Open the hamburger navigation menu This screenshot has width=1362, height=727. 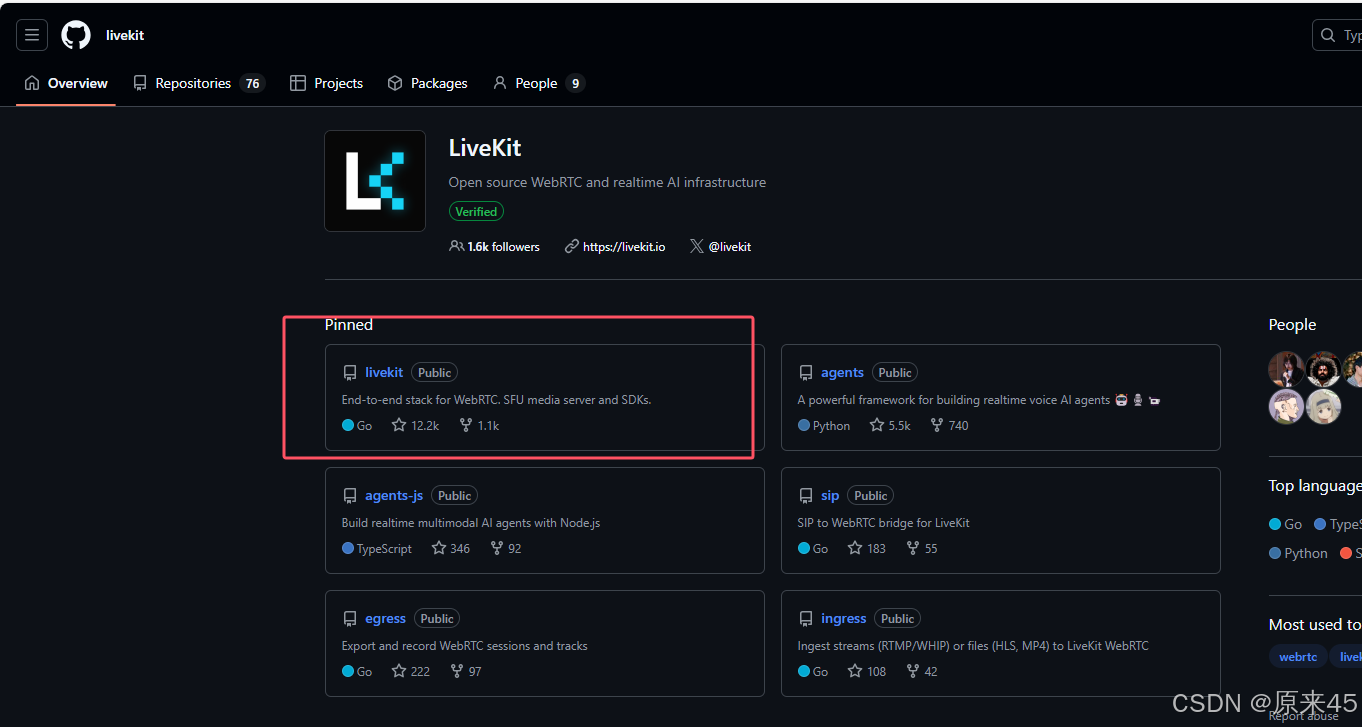(32, 35)
